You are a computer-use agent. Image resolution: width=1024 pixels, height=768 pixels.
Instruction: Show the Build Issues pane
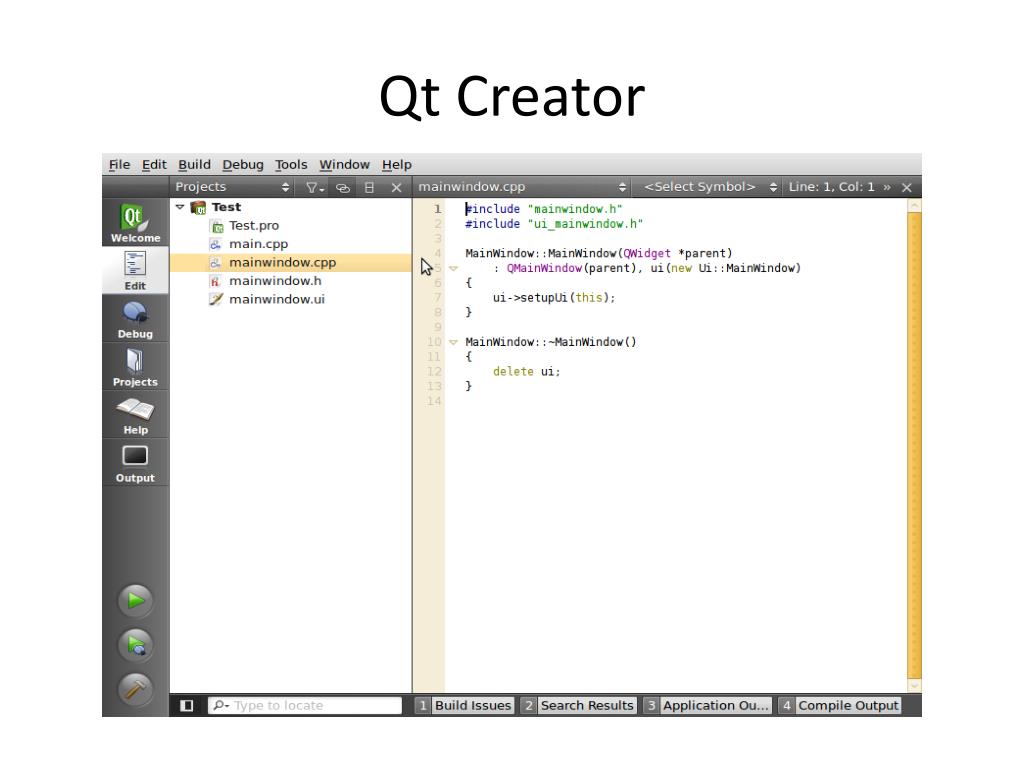pyautogui.click(x=466, y=705)
